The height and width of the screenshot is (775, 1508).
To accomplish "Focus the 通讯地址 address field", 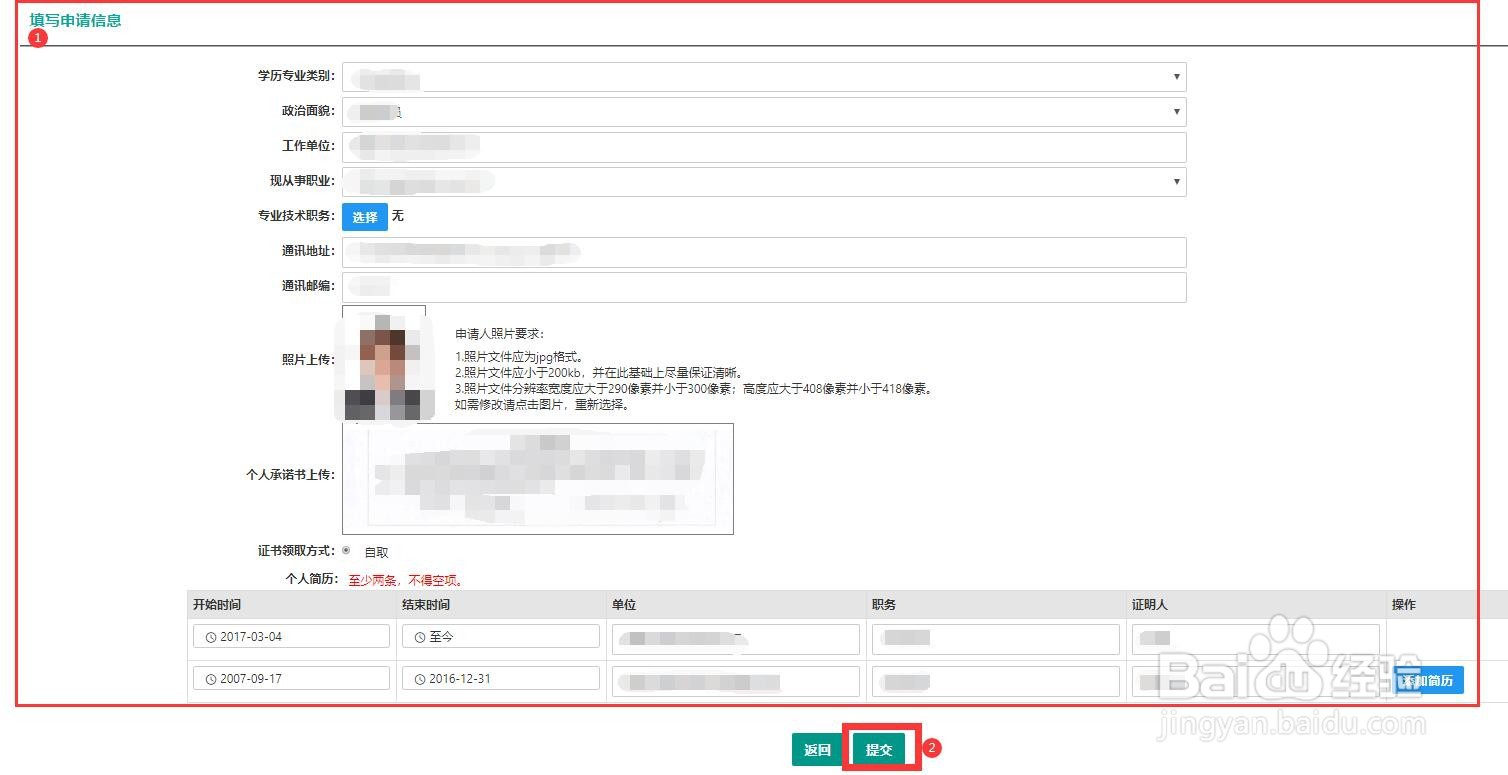I will coord(765,251).
